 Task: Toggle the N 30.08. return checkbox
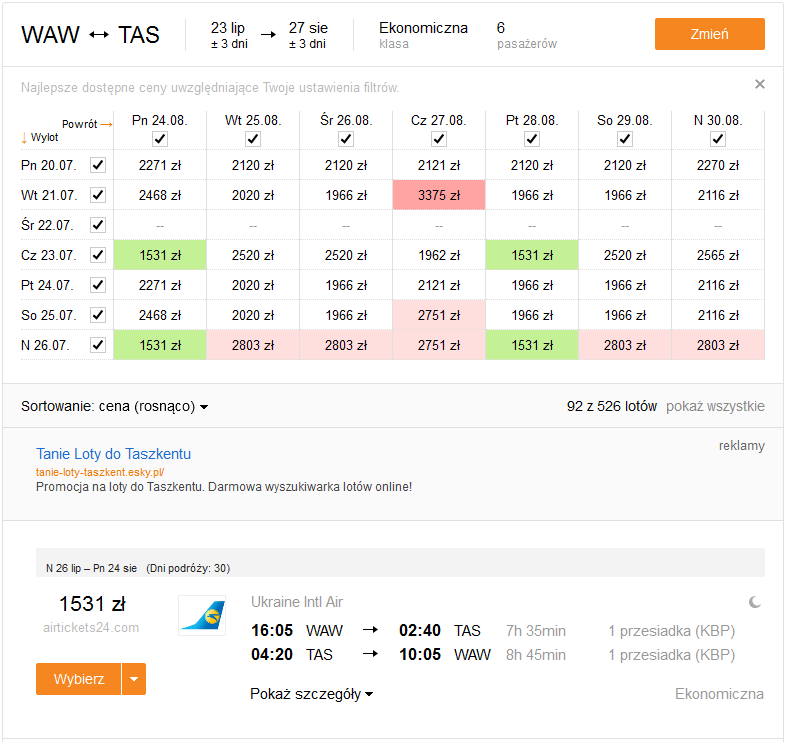(x=718, y=139)
